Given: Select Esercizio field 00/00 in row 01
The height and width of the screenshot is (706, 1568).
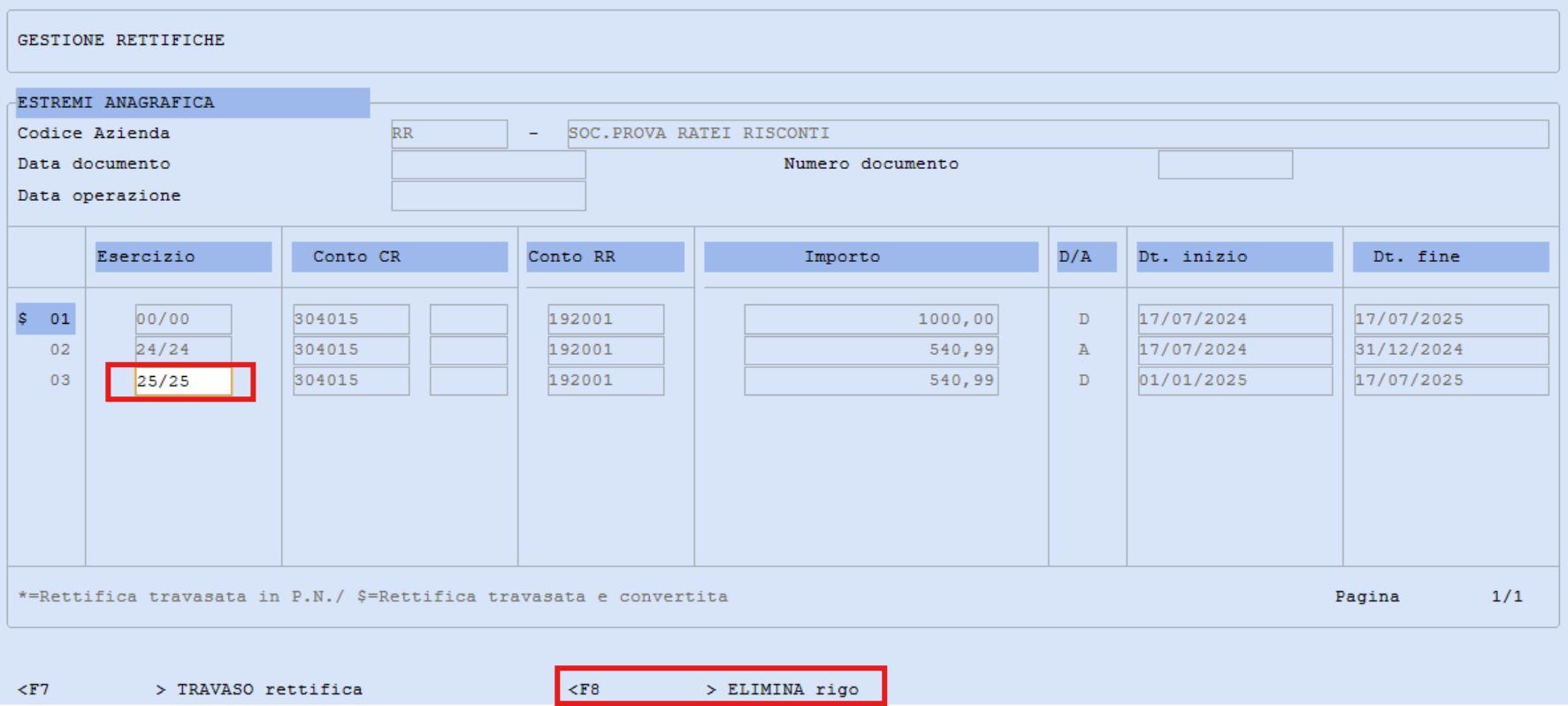Looking at the screenshot, I should pos(183,319).
